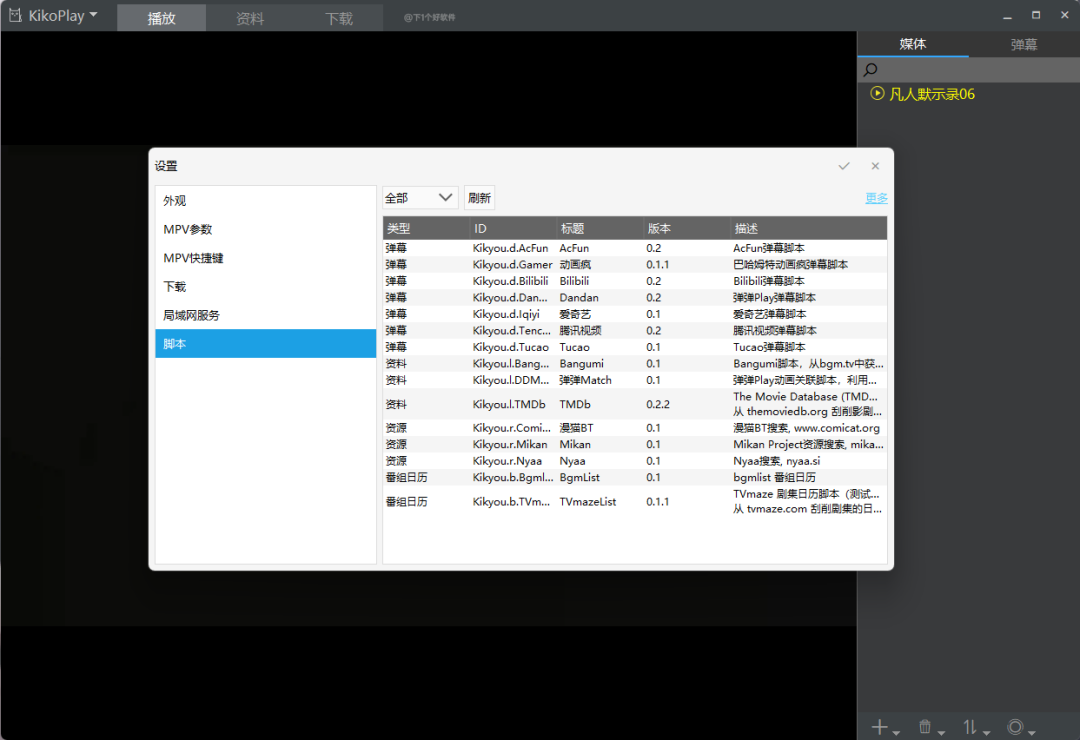Click the checkmark icon in settings dialog

844,166
